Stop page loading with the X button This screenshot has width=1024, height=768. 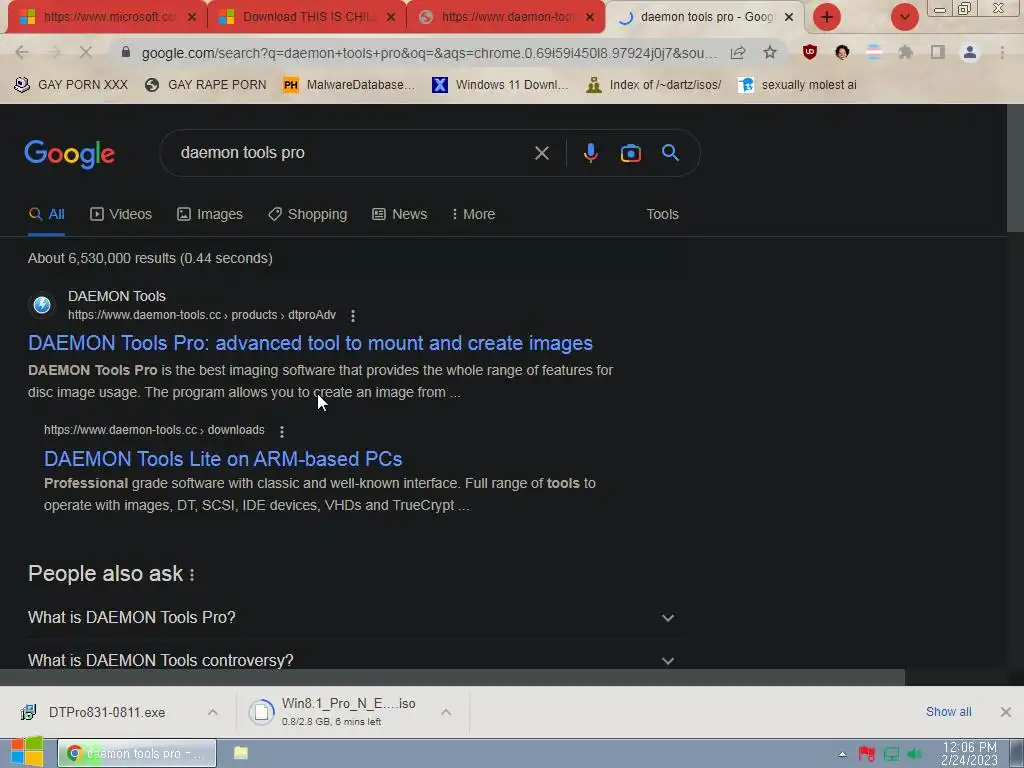point(86,52)
